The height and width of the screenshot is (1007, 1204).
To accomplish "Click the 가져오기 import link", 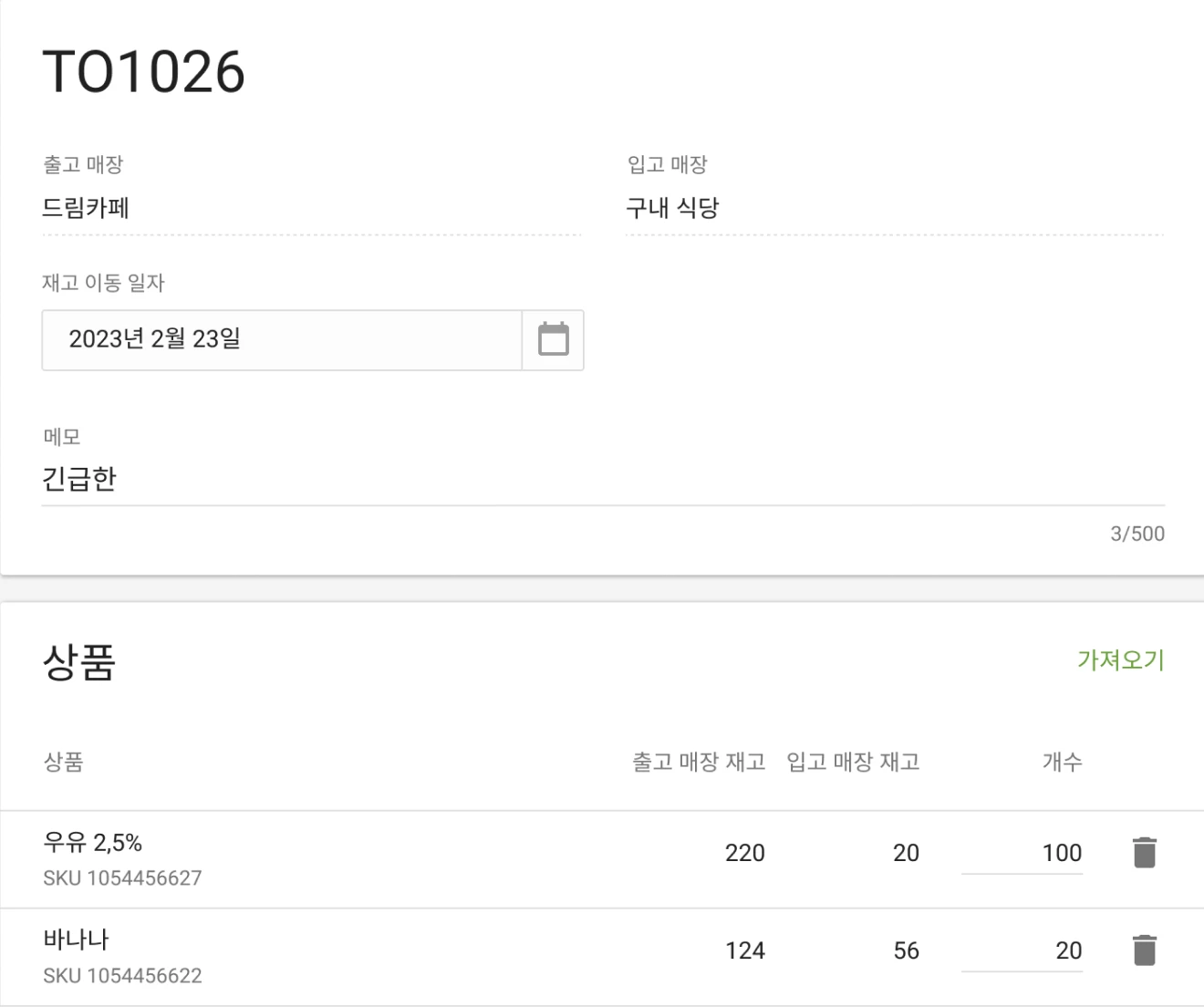I will tap(1120, 659).
